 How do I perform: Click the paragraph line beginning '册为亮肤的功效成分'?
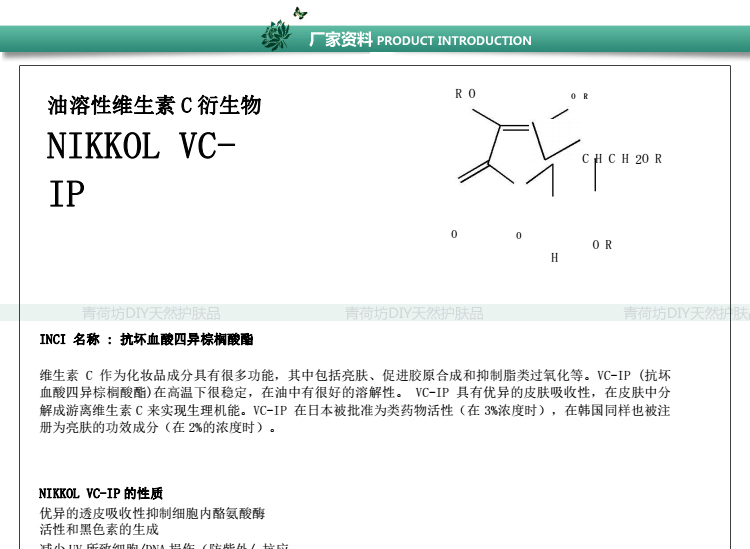click(158, 428)
